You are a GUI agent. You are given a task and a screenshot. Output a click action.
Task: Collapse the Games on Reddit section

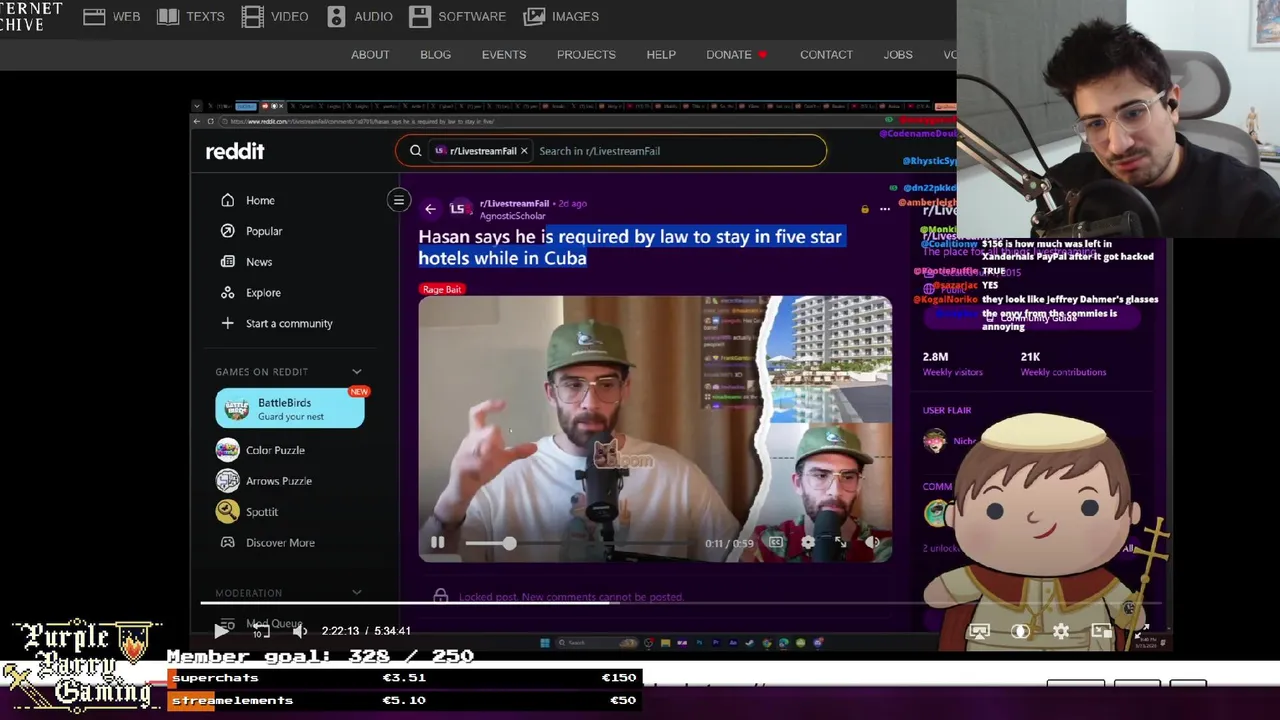(x=356, y=372)
